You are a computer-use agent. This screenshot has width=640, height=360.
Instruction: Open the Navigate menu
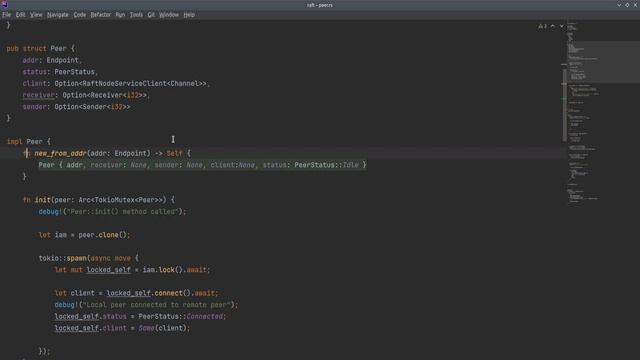[x=58, y=15]
